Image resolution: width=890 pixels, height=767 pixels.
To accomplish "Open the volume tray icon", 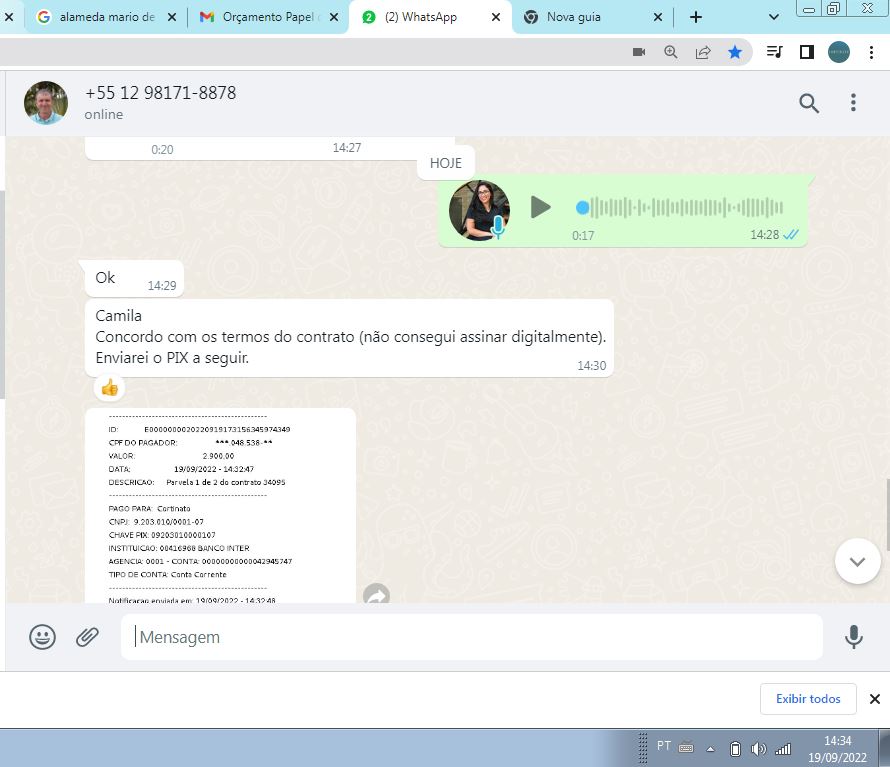I will click(758, 749).
